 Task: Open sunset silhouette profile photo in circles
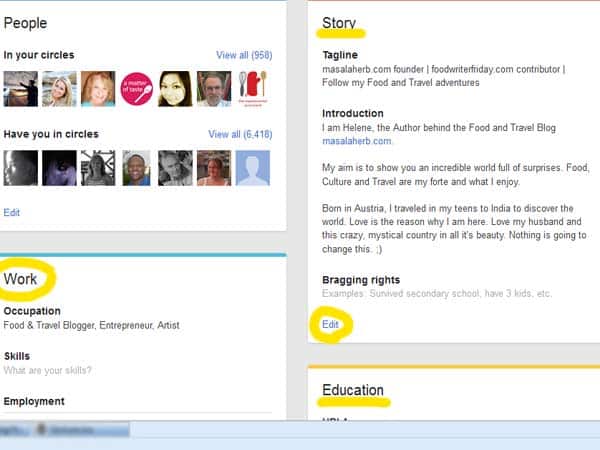21,89
